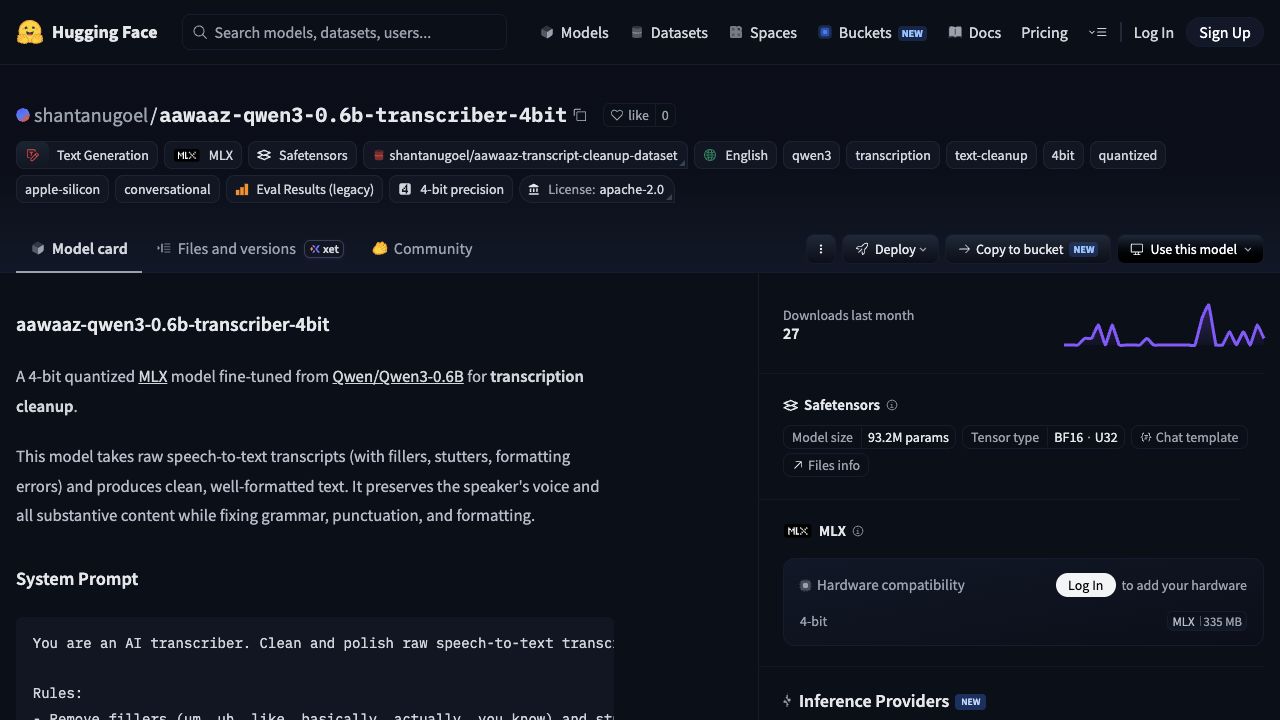
Task: Click the qwen3 tag
Action: 812,155
